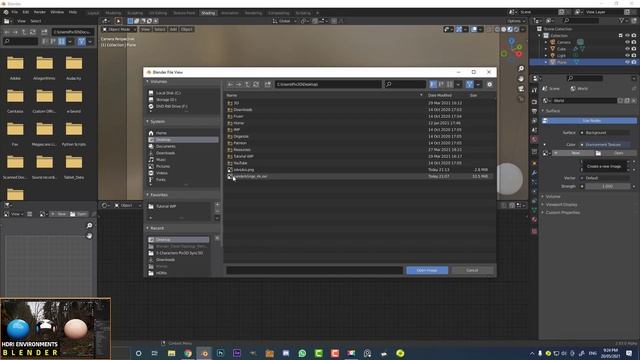640x360 pixels.
Task: Switch File View to horizontal list display
Action: coord(441,84)
